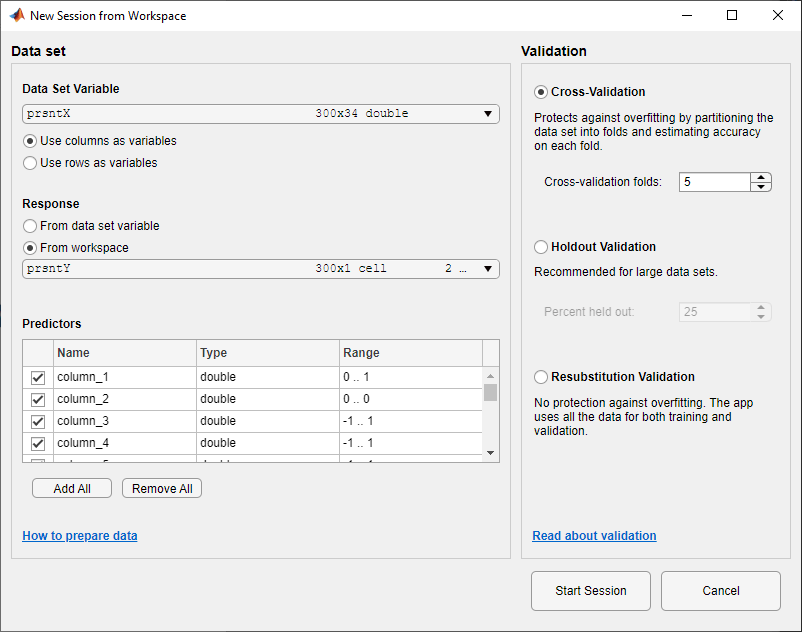Viewport: 802px width, 632px height.
Task: Close the New Session from Workspace dialog
Action: click(778, 16)
